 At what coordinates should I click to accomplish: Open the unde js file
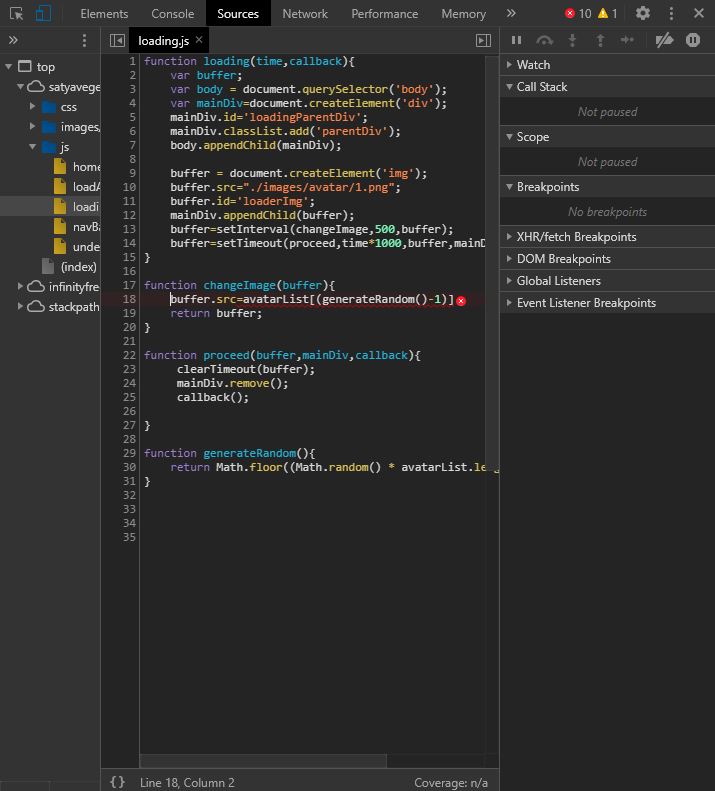pyautogui.click(x=77, y=247)
